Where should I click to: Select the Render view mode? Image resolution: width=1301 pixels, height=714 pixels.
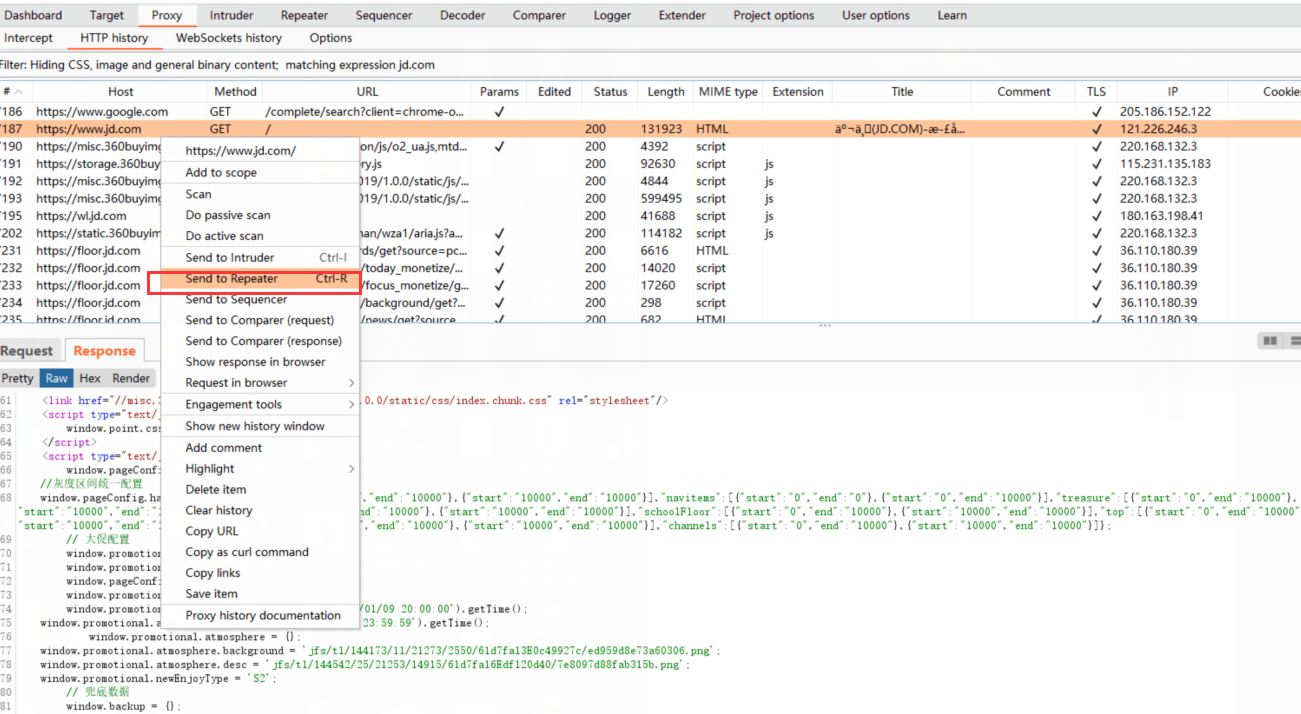131,379
